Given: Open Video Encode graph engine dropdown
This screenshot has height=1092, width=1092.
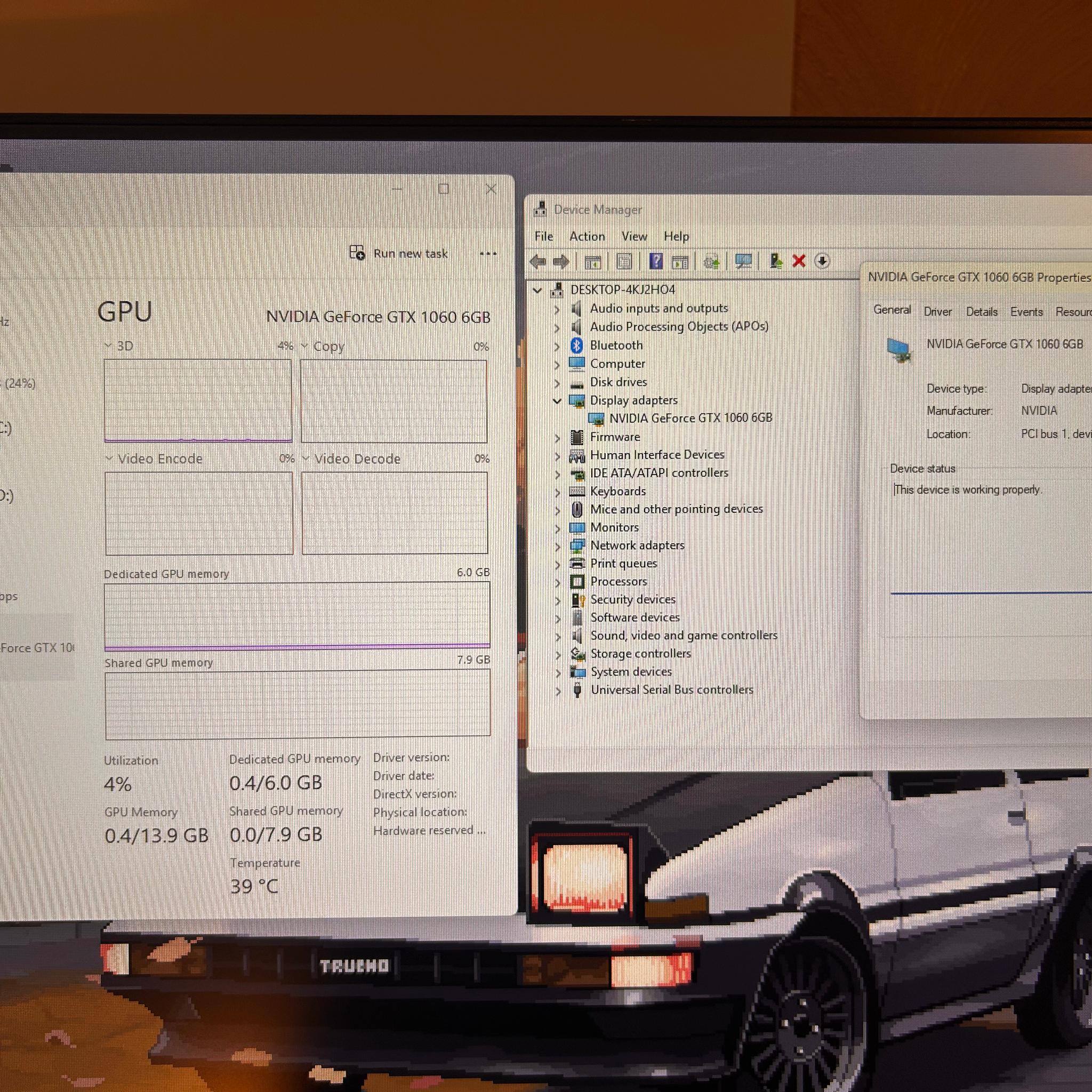Looking at the screenshot, I should pyautogui.click(x=109, y=459).
